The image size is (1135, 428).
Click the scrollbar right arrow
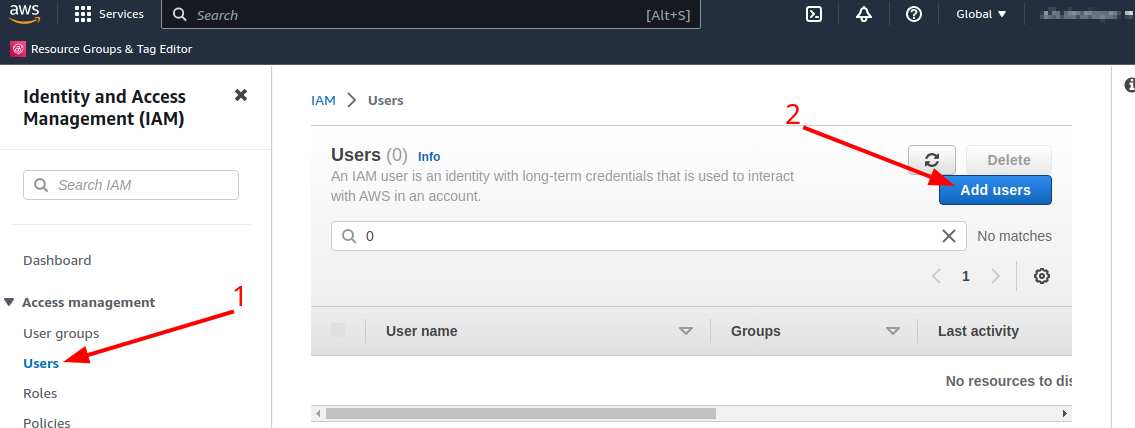pyautogui.click(x=1065, y=414)
